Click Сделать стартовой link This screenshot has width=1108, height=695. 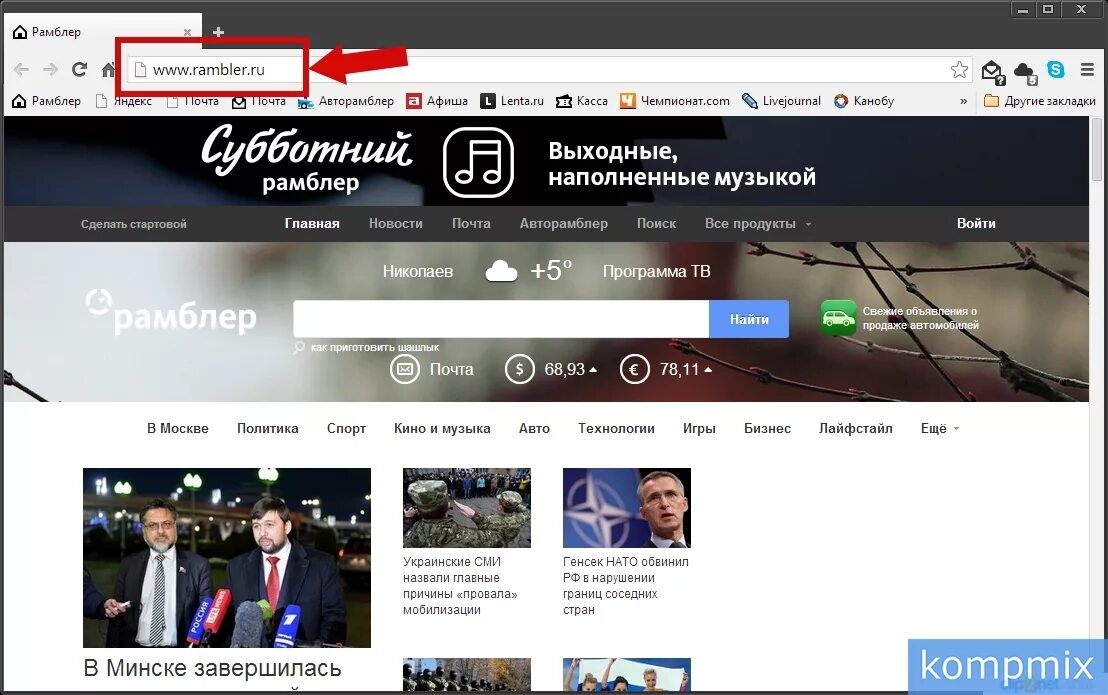coord(134,224)
